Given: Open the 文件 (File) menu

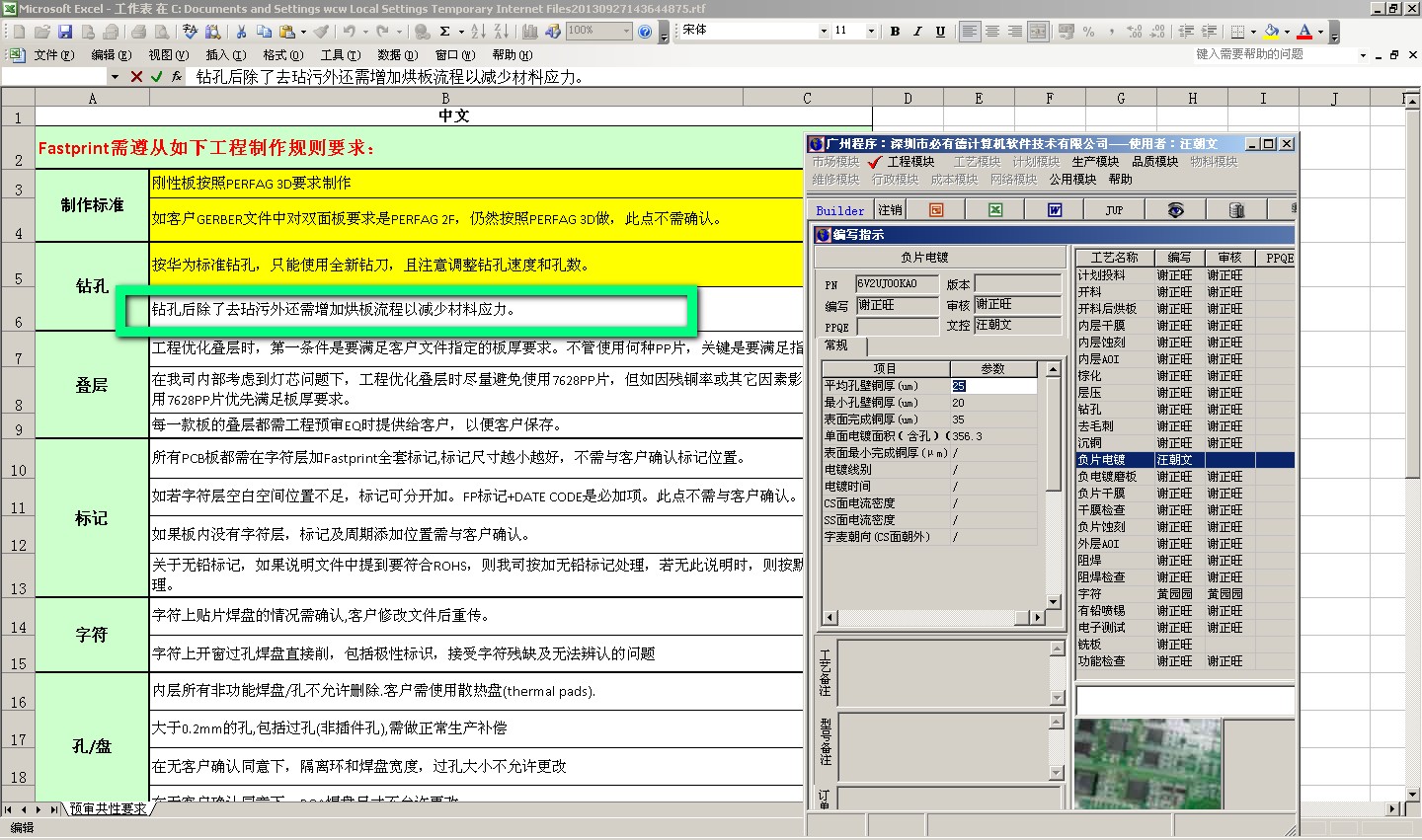Looking at the screenshot, I should (x=54, y=55).
